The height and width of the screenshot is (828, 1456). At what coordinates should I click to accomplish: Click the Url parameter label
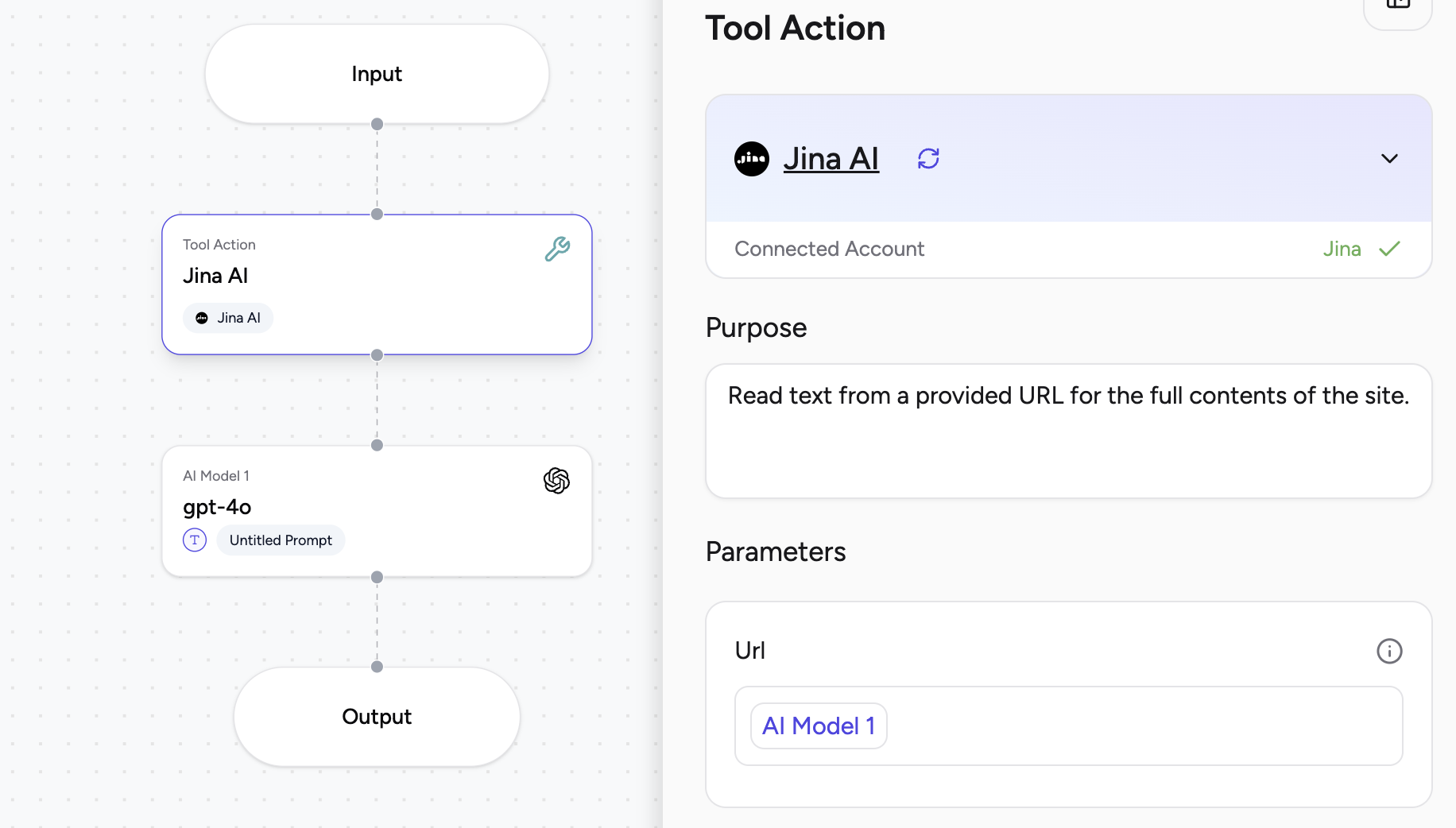point(750,650)
